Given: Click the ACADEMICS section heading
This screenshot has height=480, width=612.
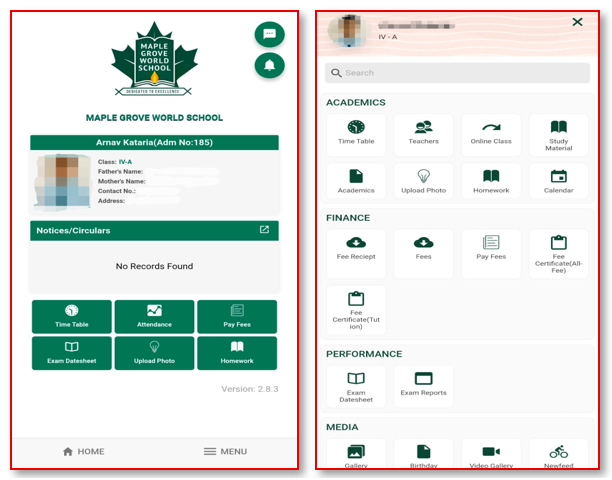Looking at the screenshot, I should [x=356, y=103].
